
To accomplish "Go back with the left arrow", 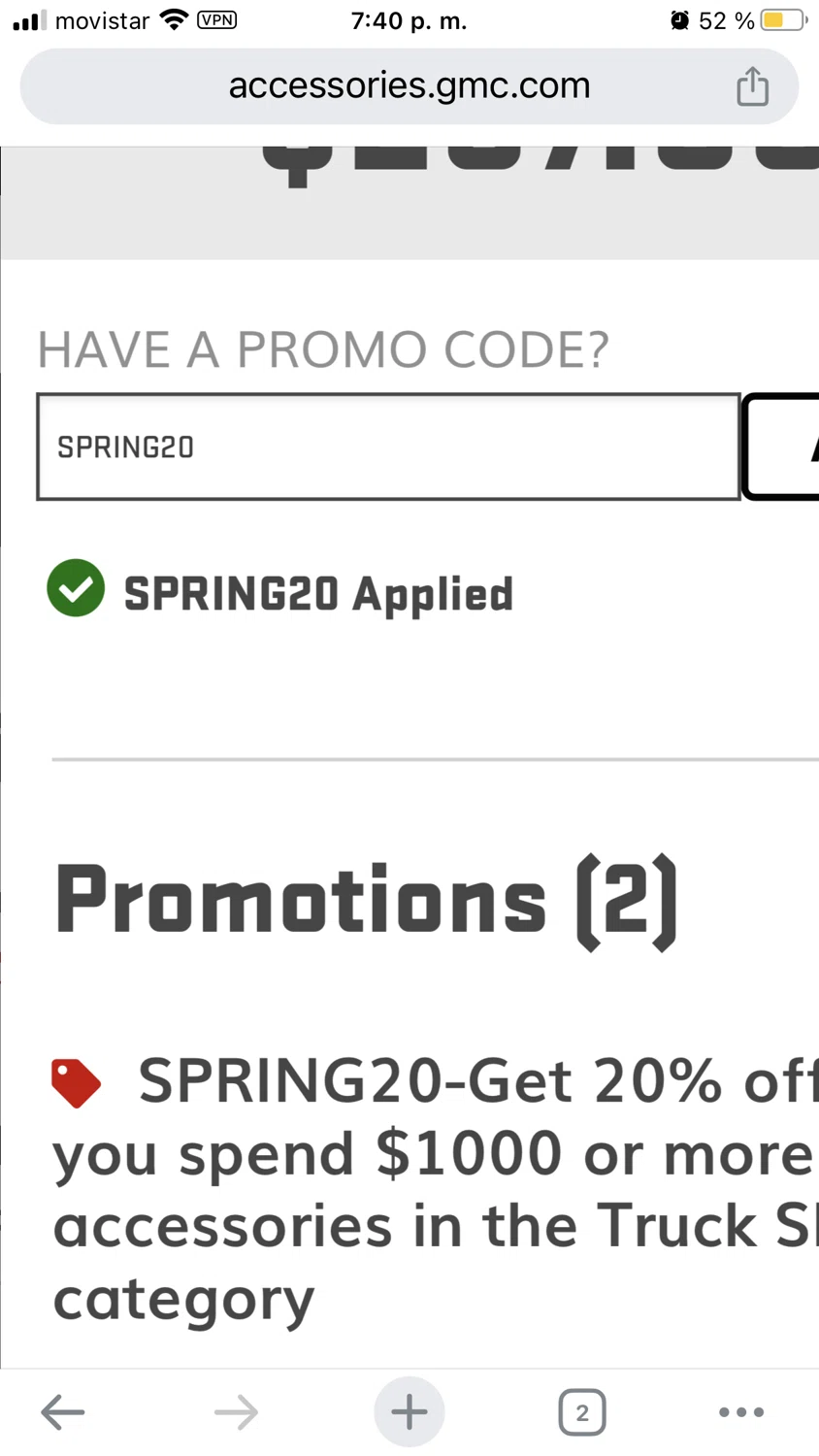I will tap(63, 1412).
